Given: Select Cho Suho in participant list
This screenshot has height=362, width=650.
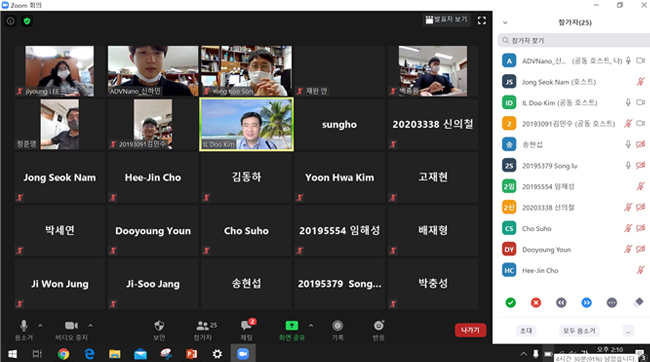Looking at the screenshot, I should click(x=574, y=228).
